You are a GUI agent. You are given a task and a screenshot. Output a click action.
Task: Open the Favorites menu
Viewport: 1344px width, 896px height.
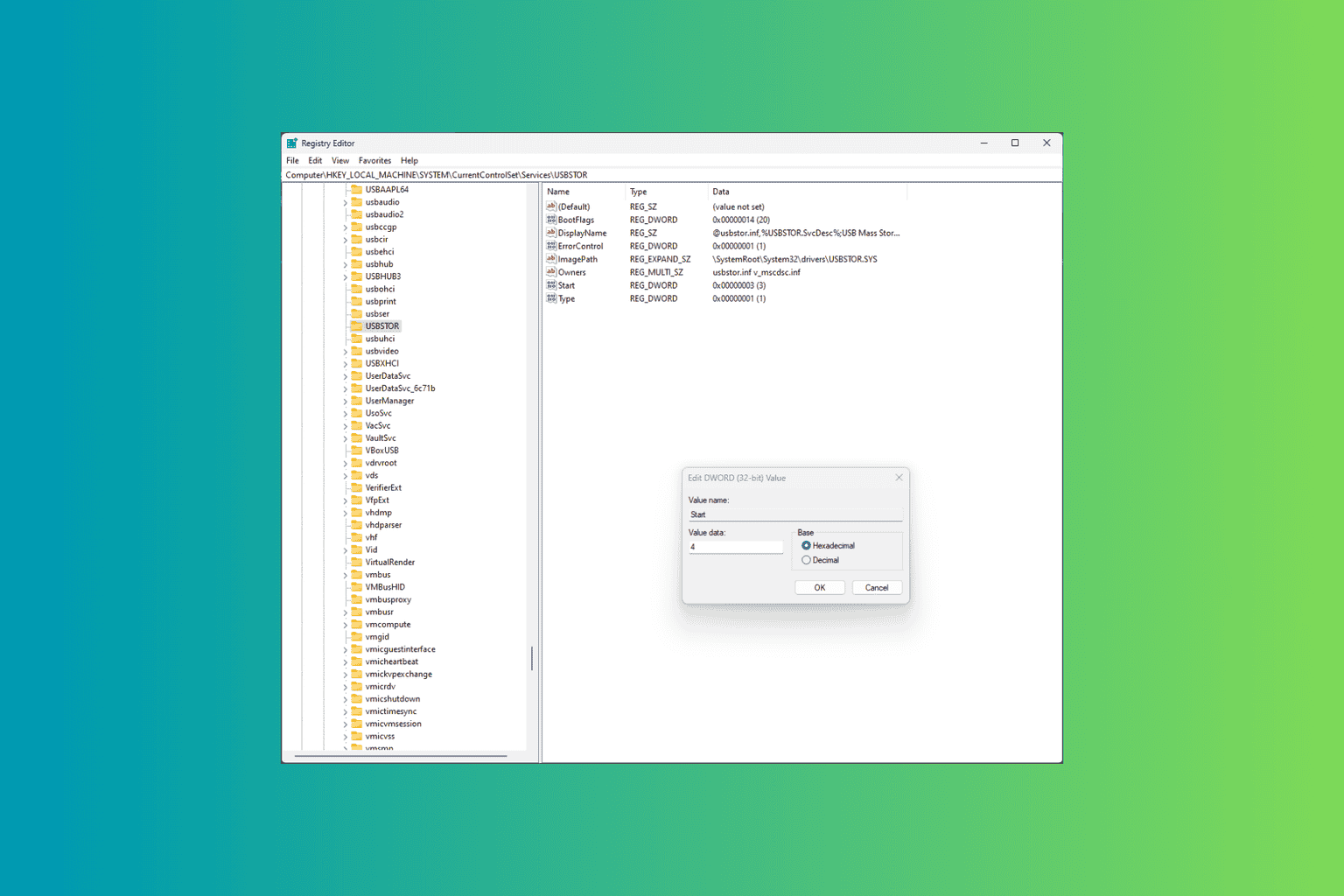[374, 160]
